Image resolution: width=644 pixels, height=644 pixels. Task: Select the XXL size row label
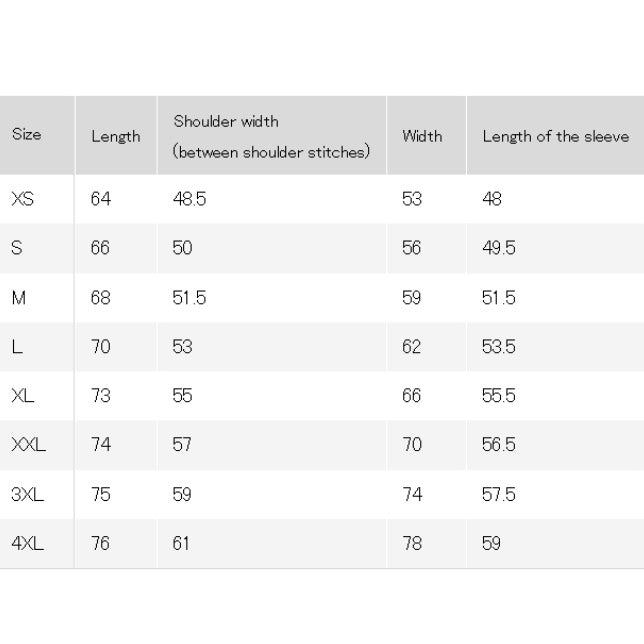(x=28, y=444)
